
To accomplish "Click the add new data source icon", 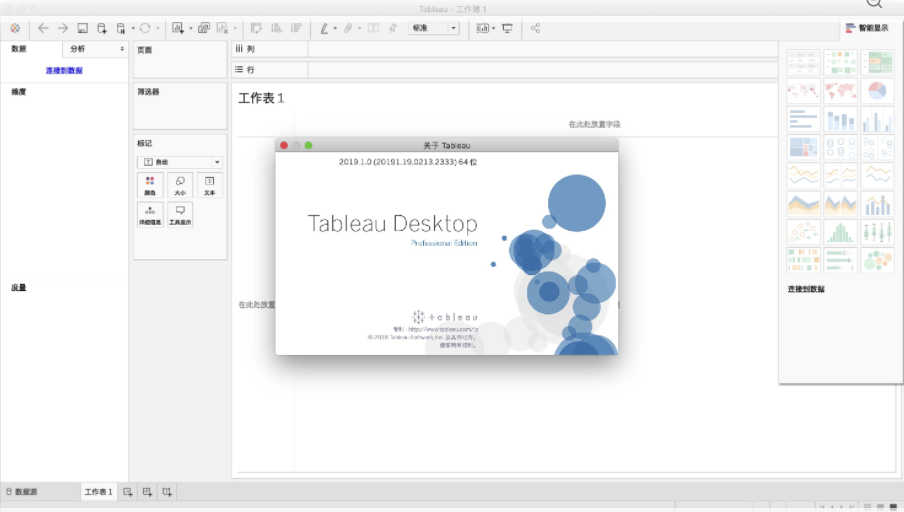I will [102, 28].
